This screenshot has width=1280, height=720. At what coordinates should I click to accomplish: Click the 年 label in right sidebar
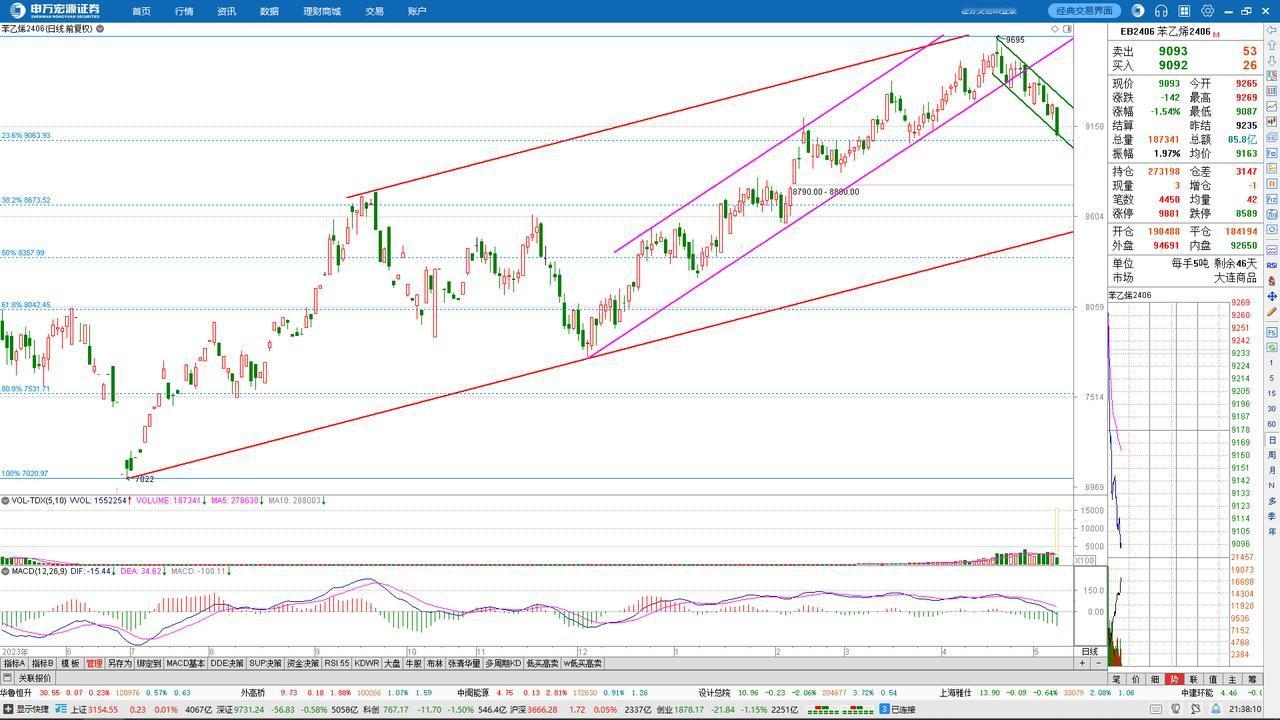(x=1271, y=531)
